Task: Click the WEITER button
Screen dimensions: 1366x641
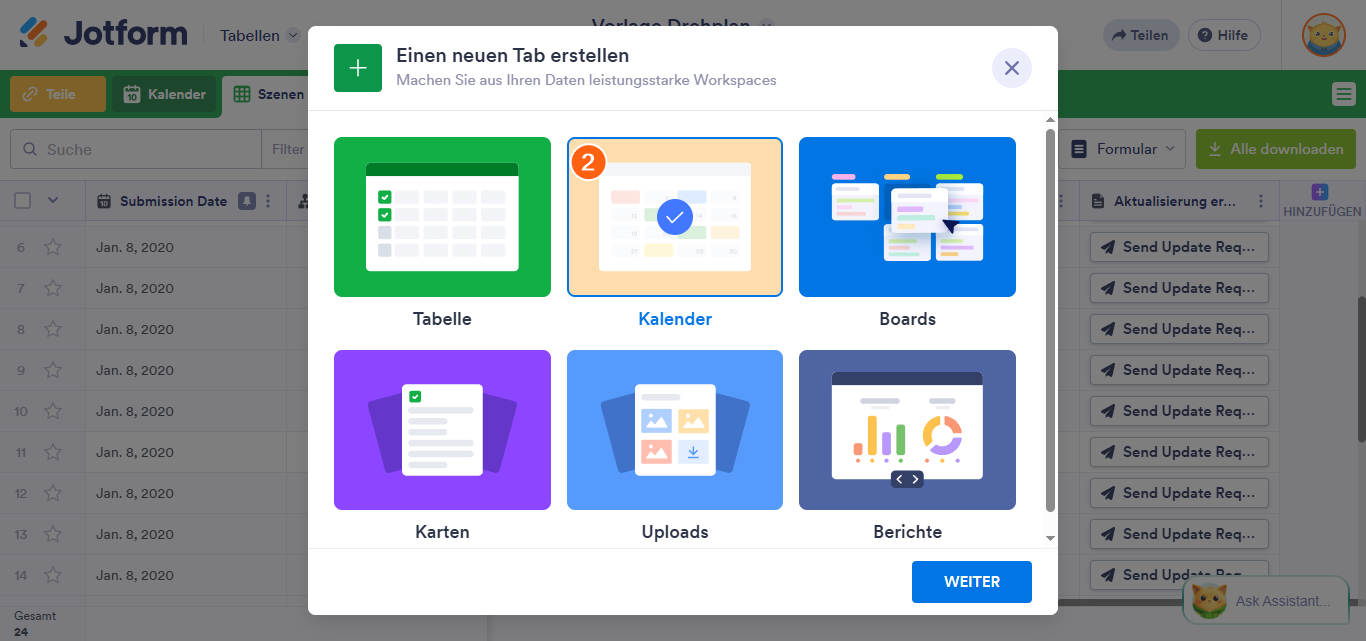Action: (x=971, y=581)
